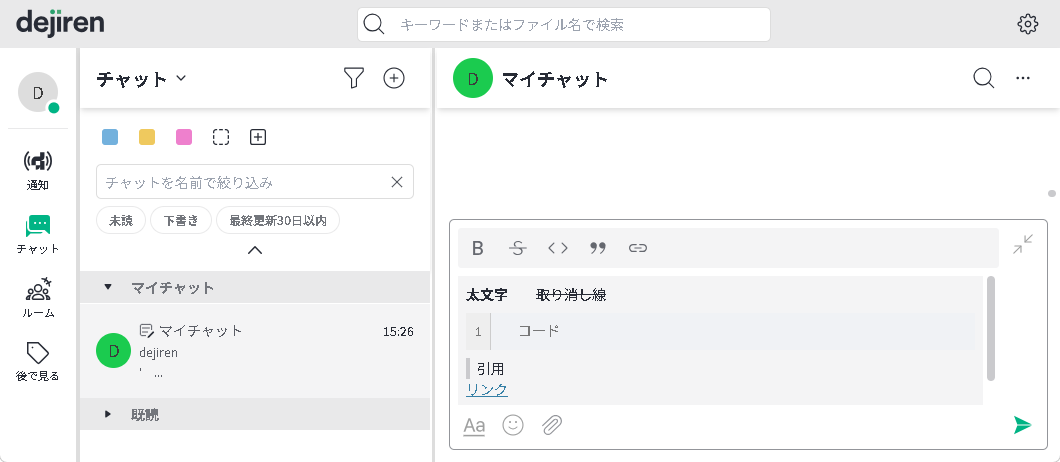The image size is (1060, 462).
Task: Click the paperclip attach file icon
Action: click(x=552, y=425)
